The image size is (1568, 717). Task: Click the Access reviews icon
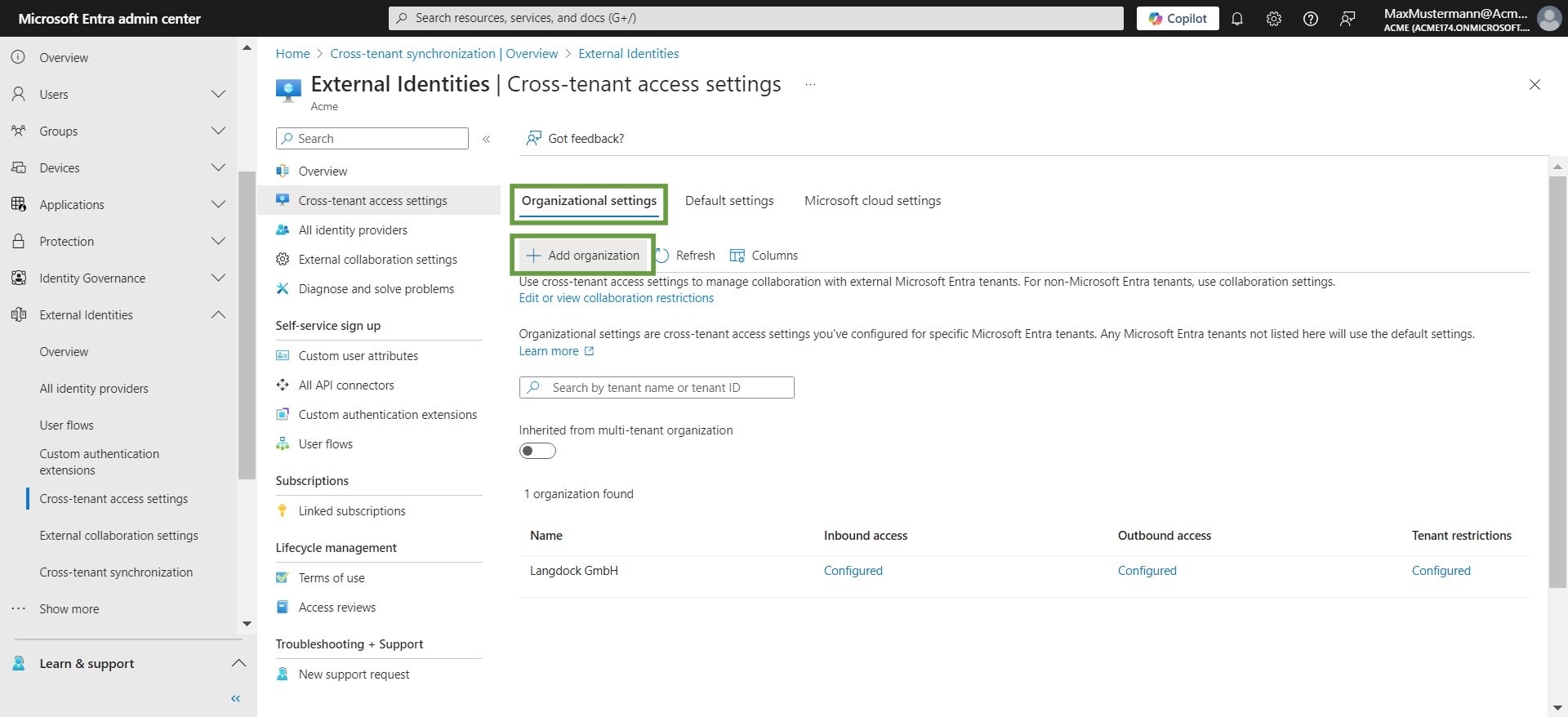tap(283, 607)
